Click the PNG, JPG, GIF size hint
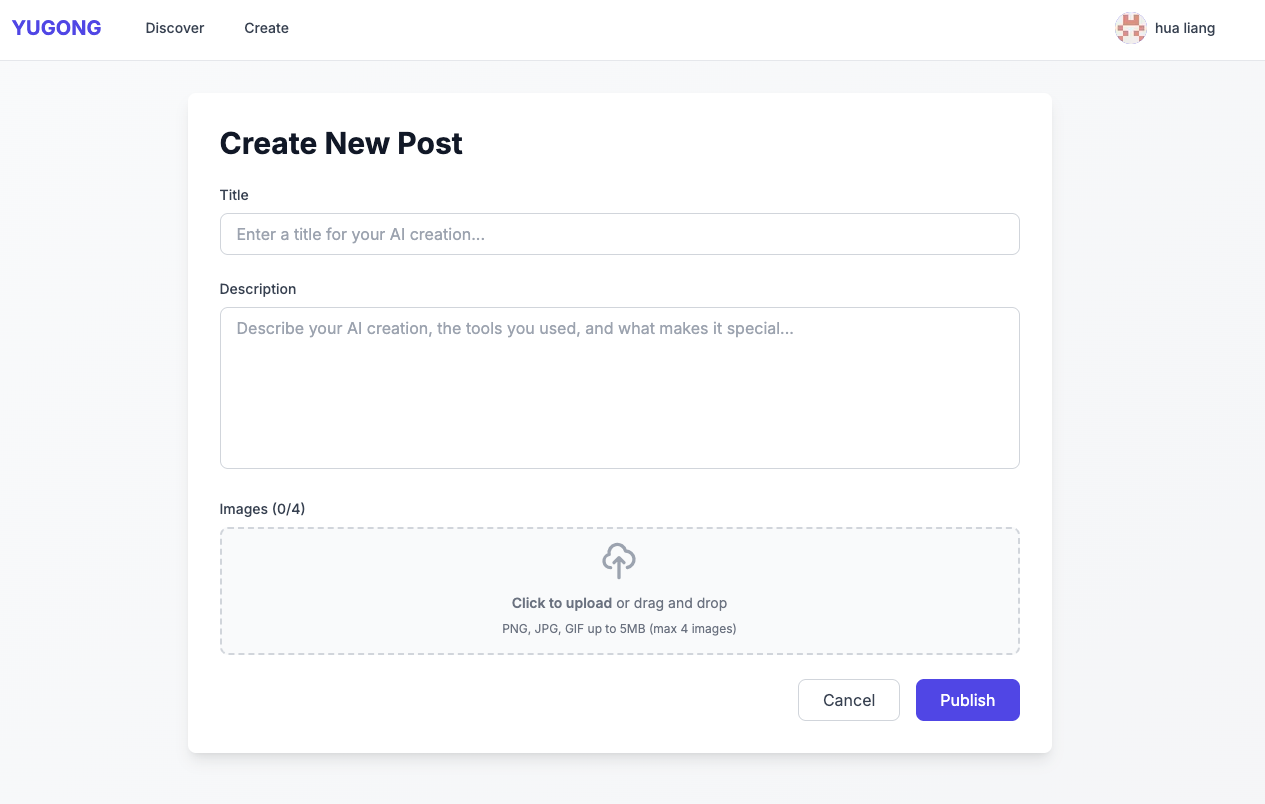Viewport: 1265px width, 804px height. point(619,629)
